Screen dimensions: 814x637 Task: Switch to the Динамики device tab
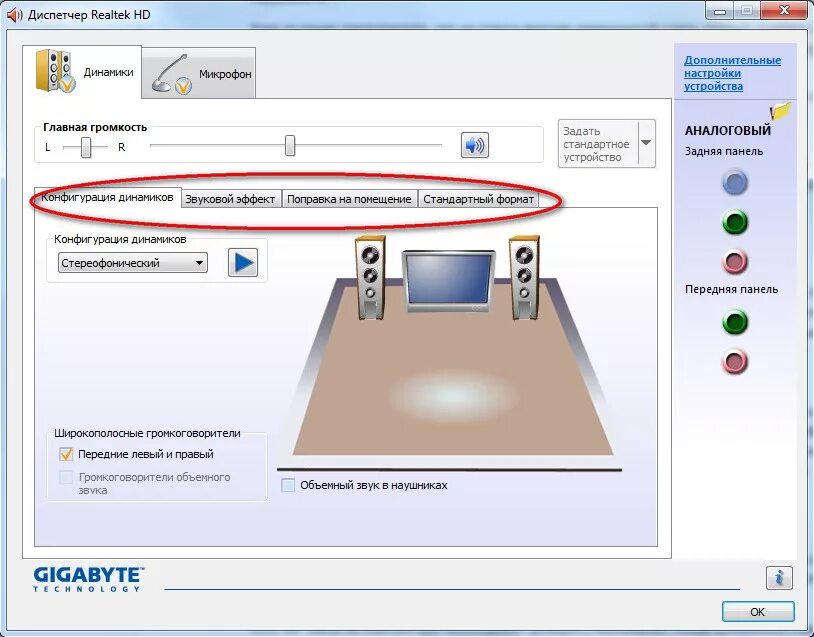(x=82, y=71)
